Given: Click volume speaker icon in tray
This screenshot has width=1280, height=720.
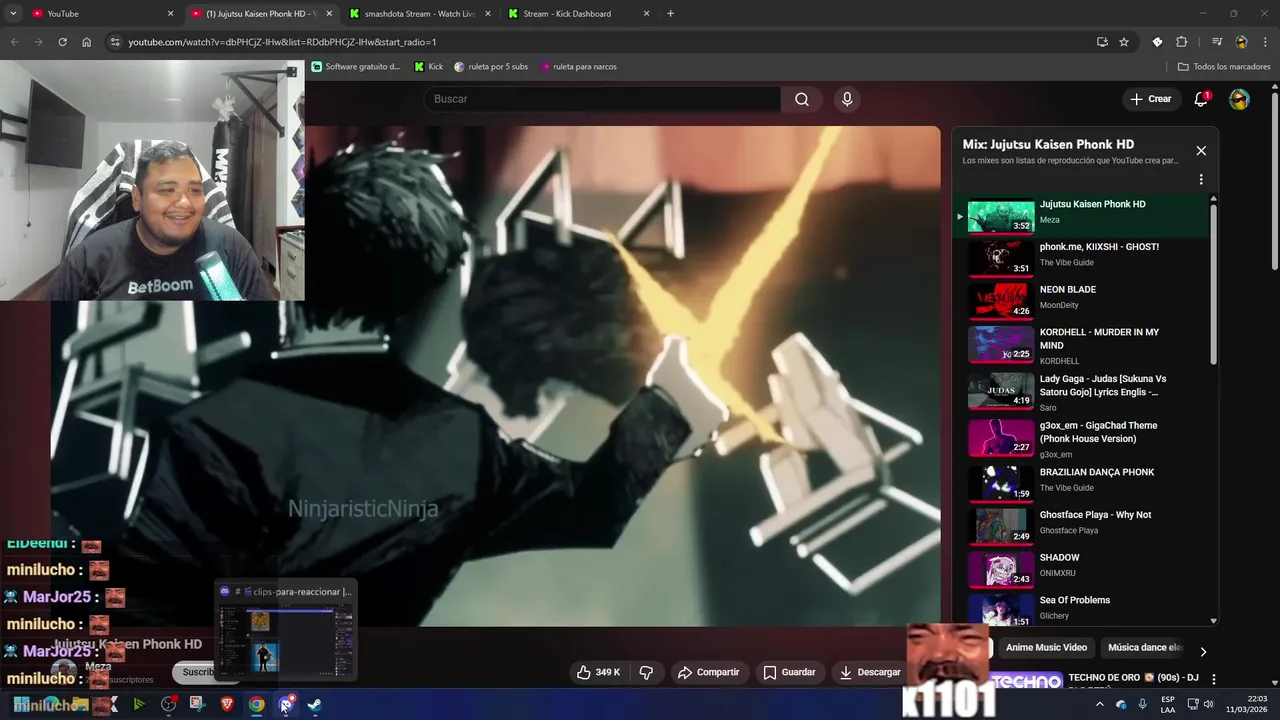Looking at the screenshot, I should point(1211,704).
